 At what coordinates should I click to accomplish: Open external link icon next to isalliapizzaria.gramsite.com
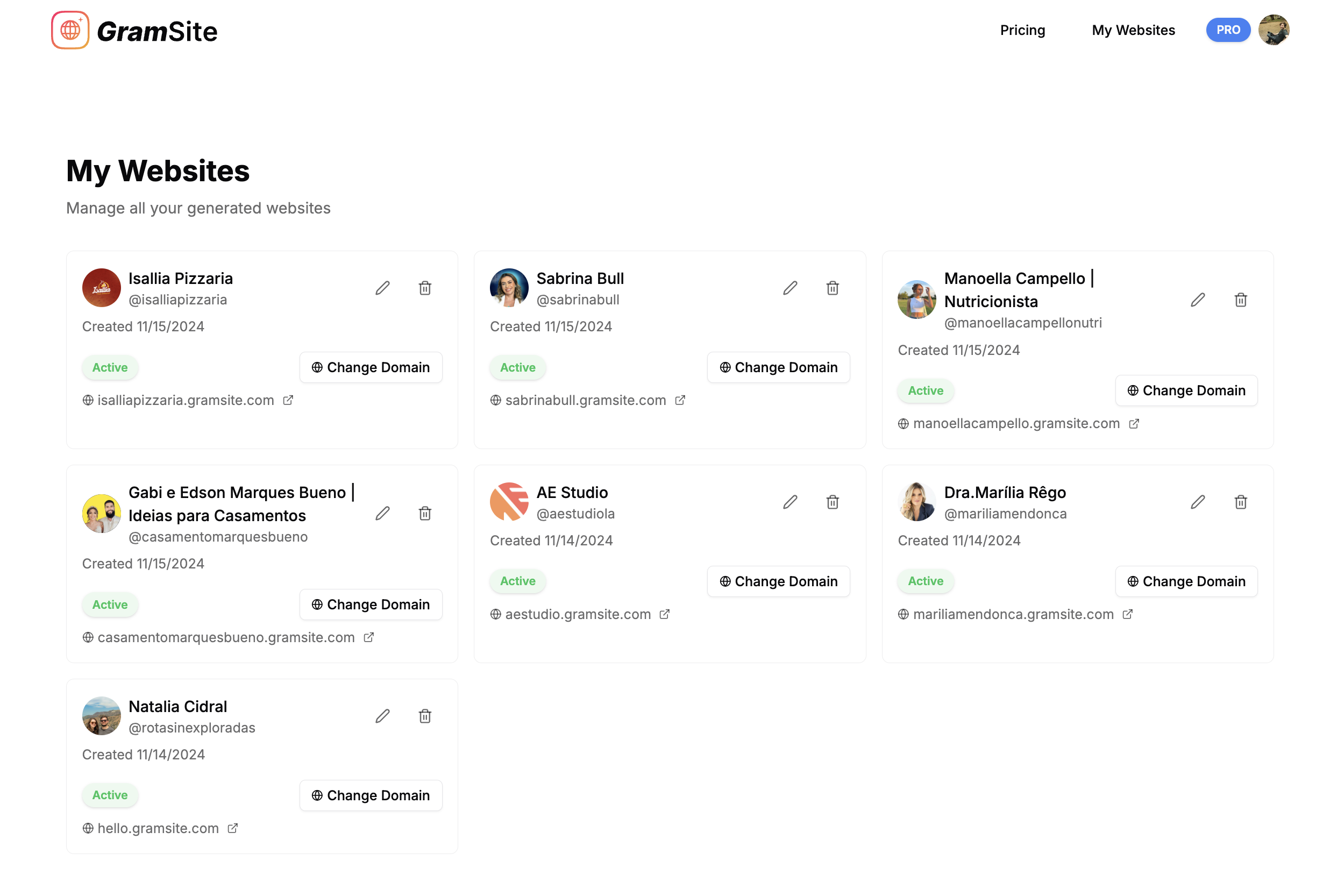click(x=288, y=400)
